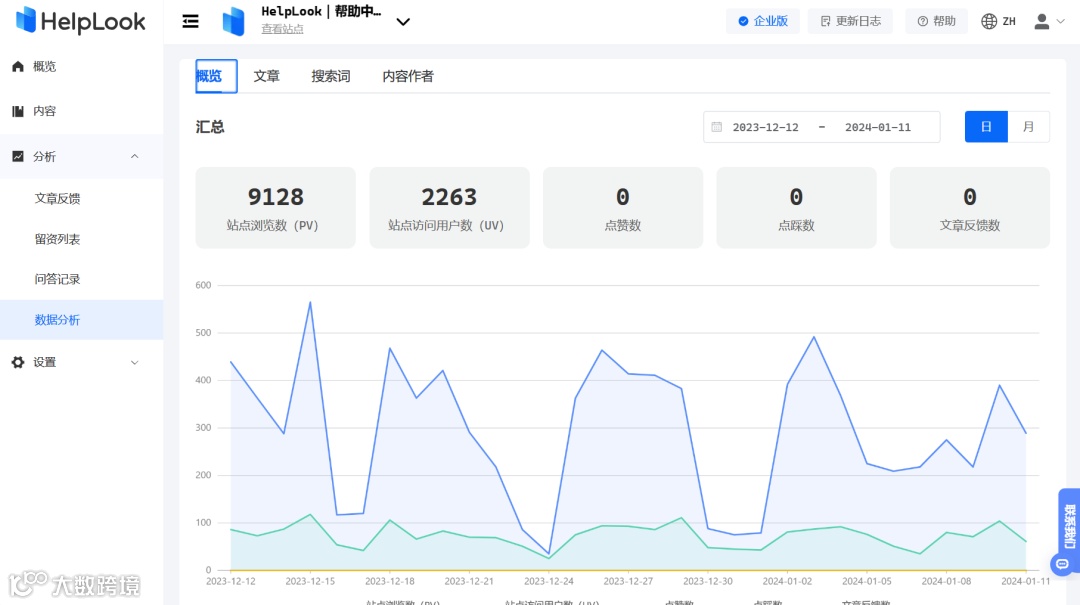The width and height of the screenshot is (1080, 605).
Task: Click the user avatar icon
Action: point(1042,21)
